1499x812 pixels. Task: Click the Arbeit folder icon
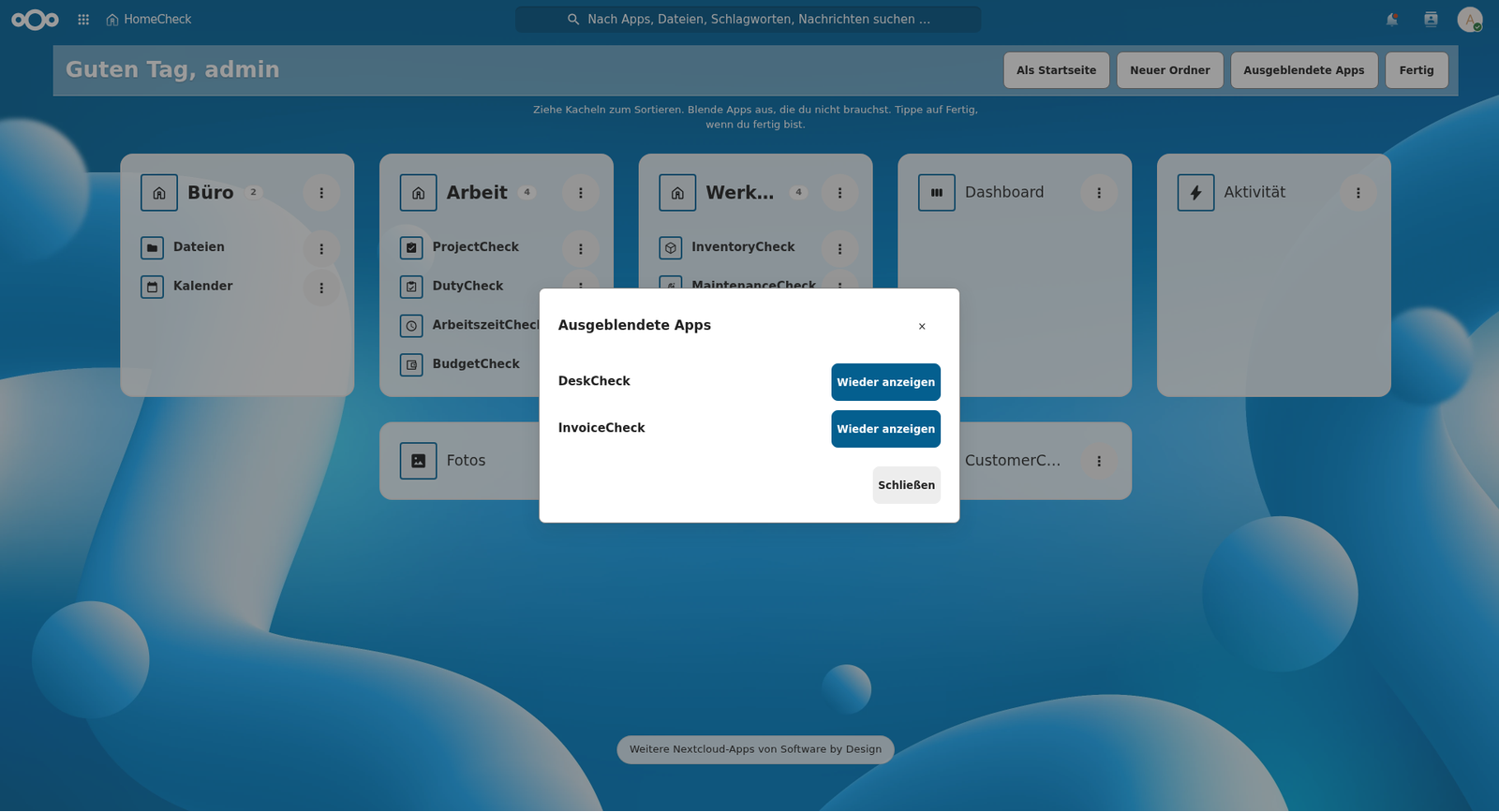point(419,193)
